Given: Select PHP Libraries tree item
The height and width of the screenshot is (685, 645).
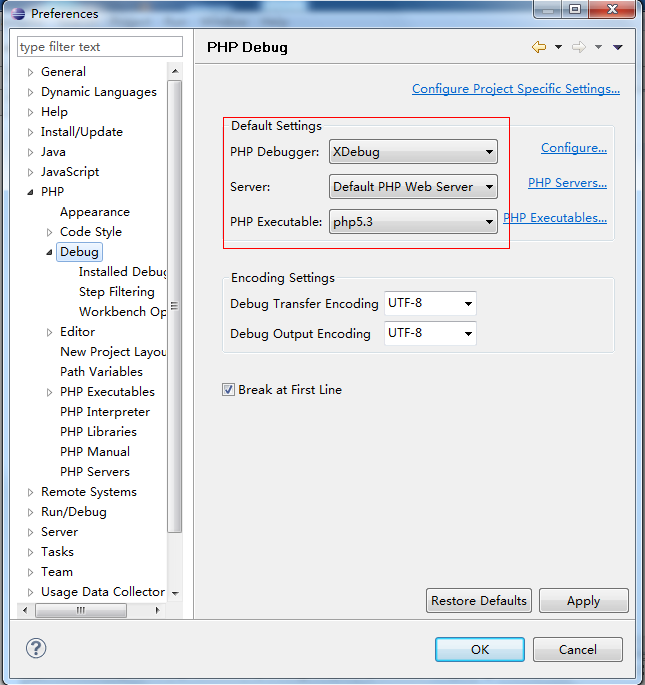Looking at the screenshot, I should (98, 432).
